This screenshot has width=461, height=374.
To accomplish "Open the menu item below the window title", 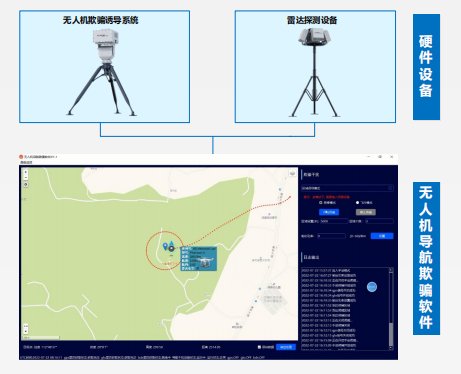I will click(26, 162).
